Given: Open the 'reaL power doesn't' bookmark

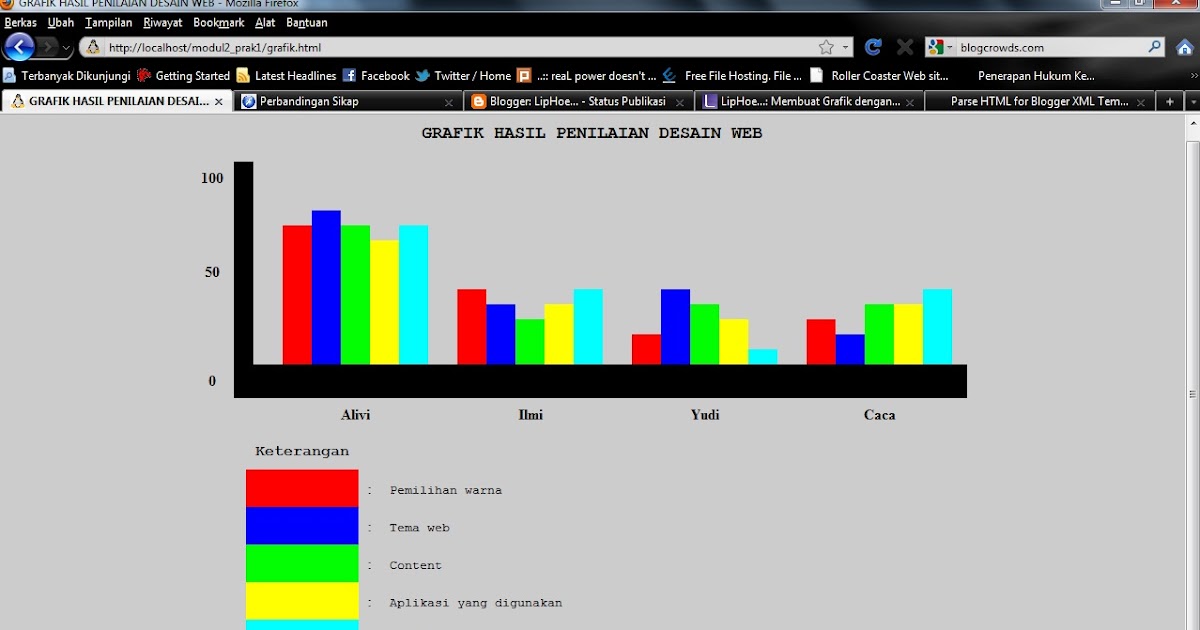Looking at the screenshot, I should (x=588, y=75).
